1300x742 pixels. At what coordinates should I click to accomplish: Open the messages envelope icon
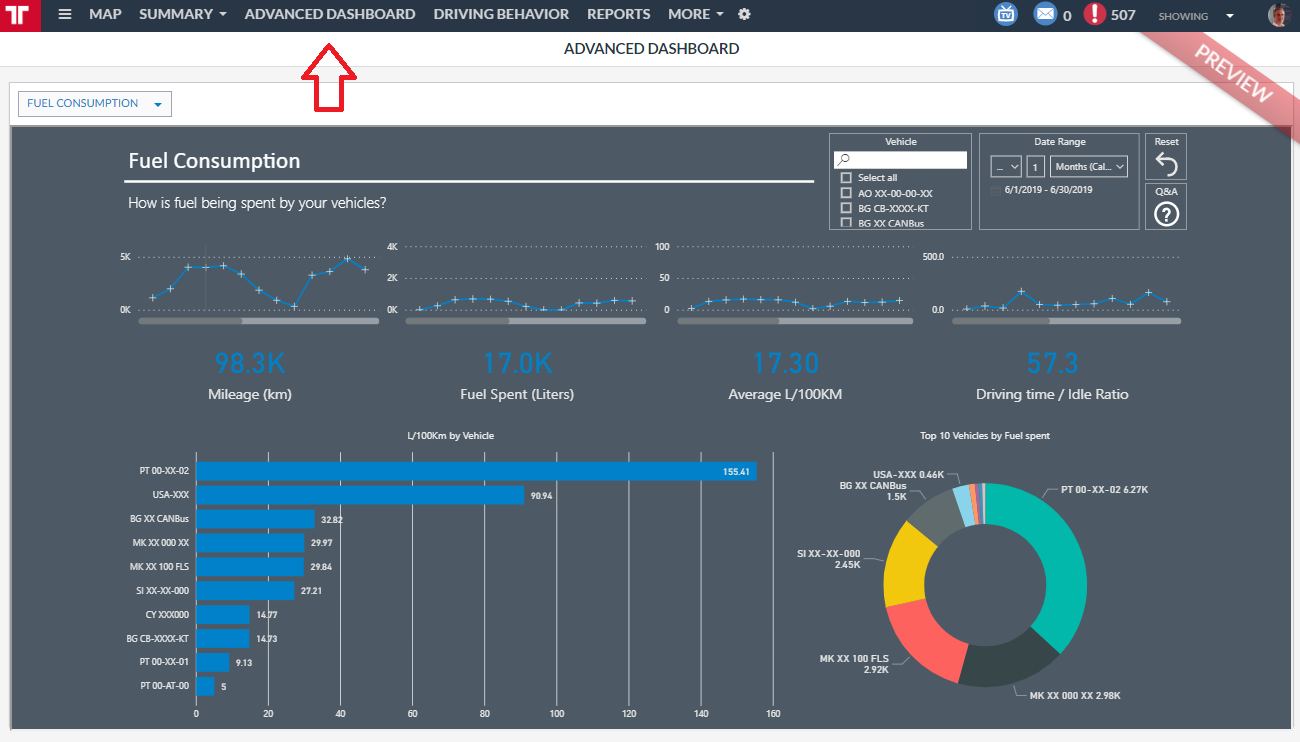(x=1045, y=15)
